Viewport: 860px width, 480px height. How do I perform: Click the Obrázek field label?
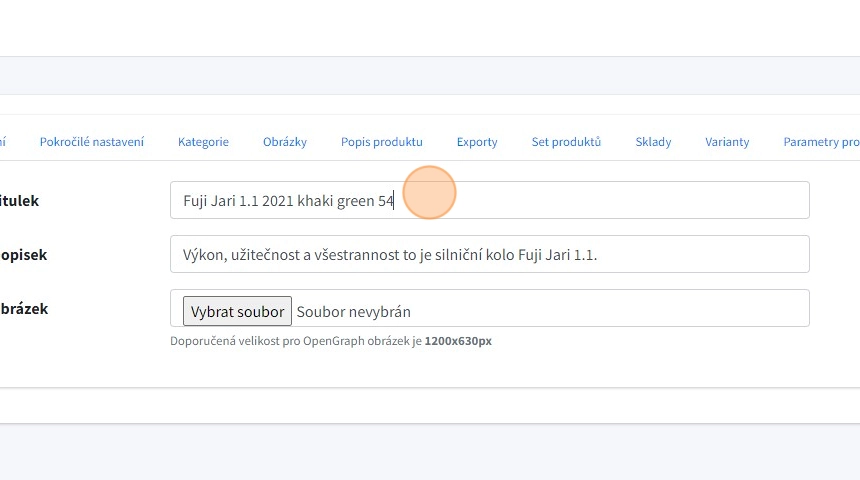point(23,309)
